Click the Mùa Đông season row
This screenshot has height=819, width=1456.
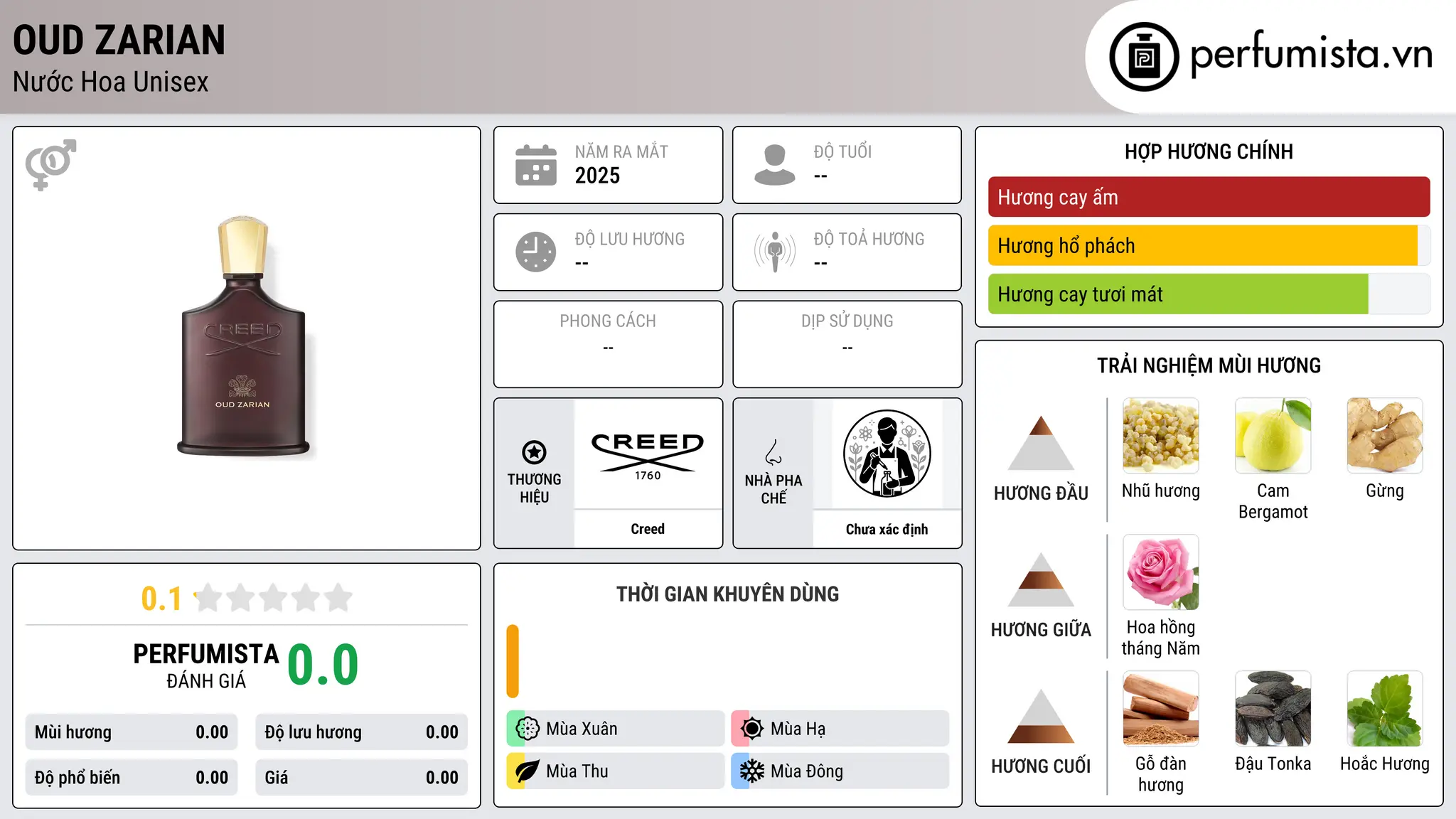point(840,771)
